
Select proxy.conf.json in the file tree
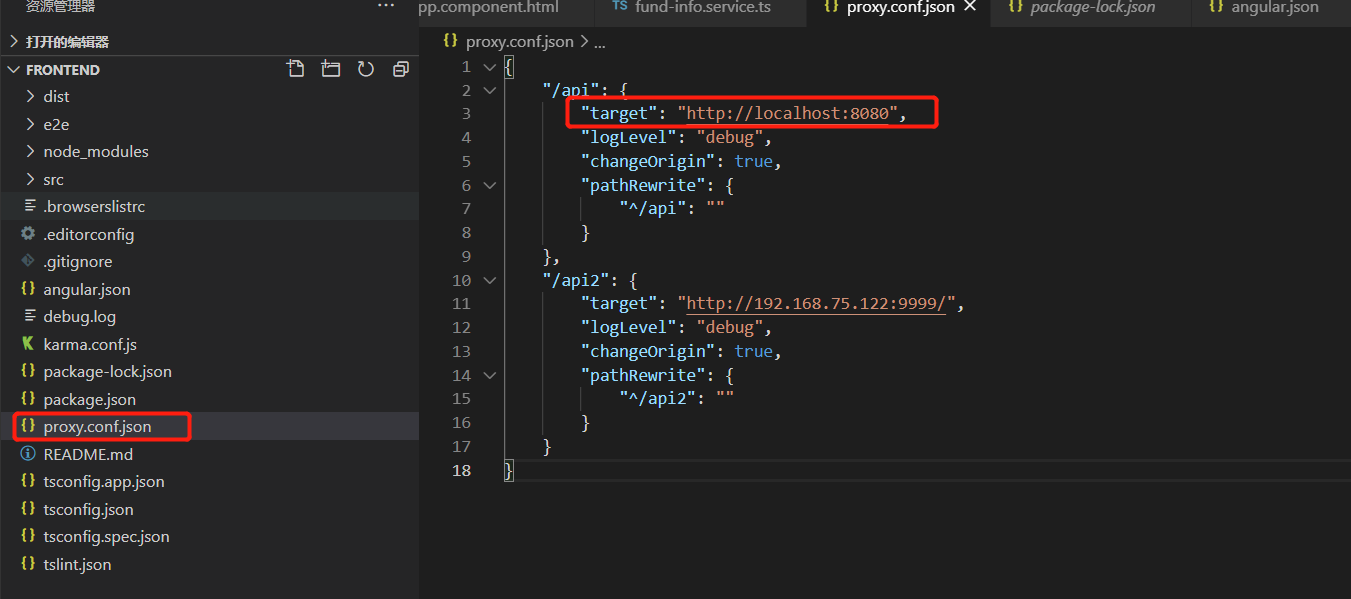pos(209,426)
